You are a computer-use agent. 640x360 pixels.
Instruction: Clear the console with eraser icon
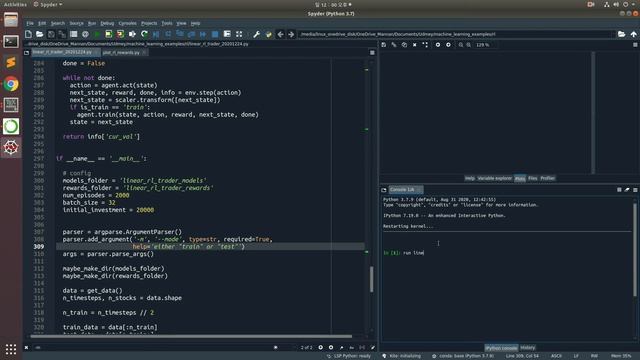(x=627, y=190)
